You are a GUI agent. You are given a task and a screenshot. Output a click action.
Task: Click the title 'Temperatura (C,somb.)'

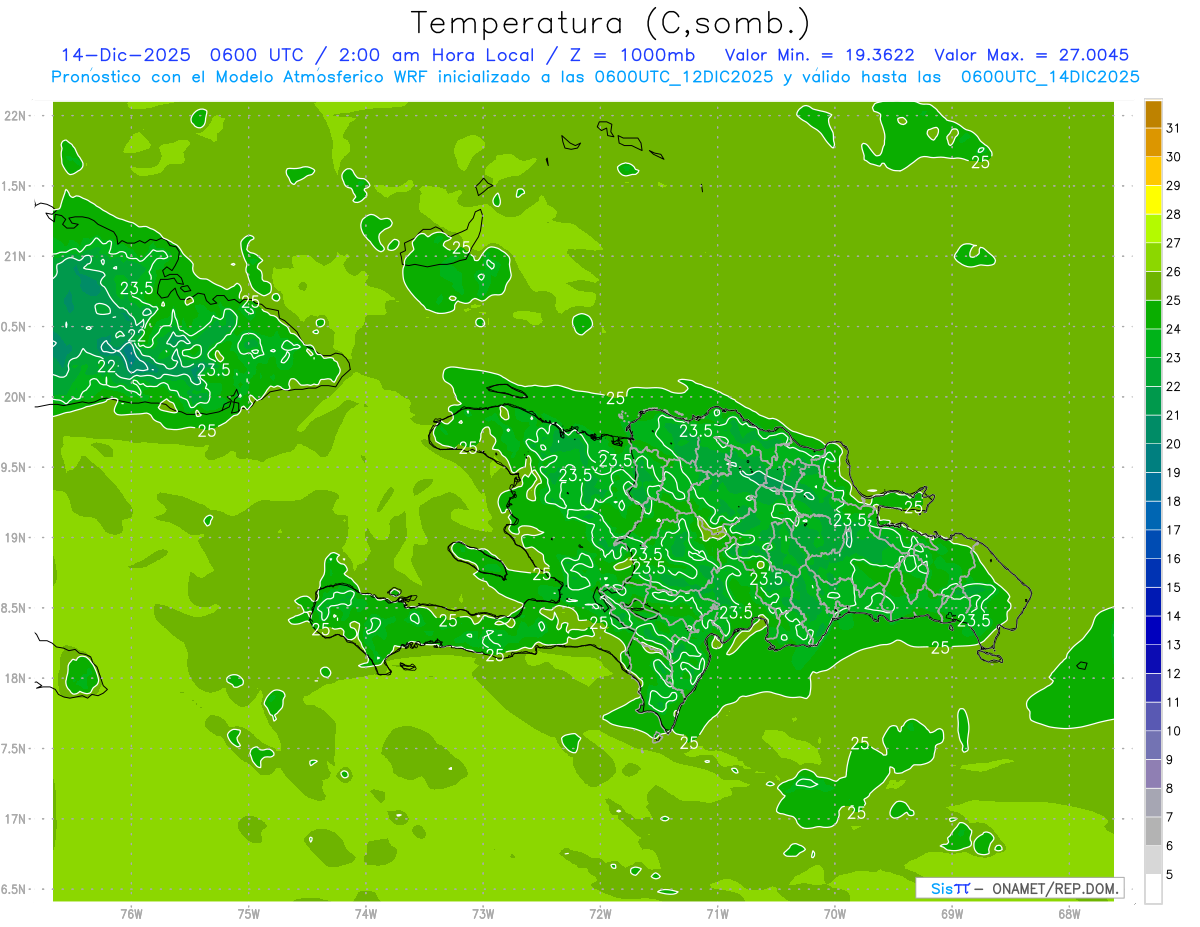pos(609,23)
